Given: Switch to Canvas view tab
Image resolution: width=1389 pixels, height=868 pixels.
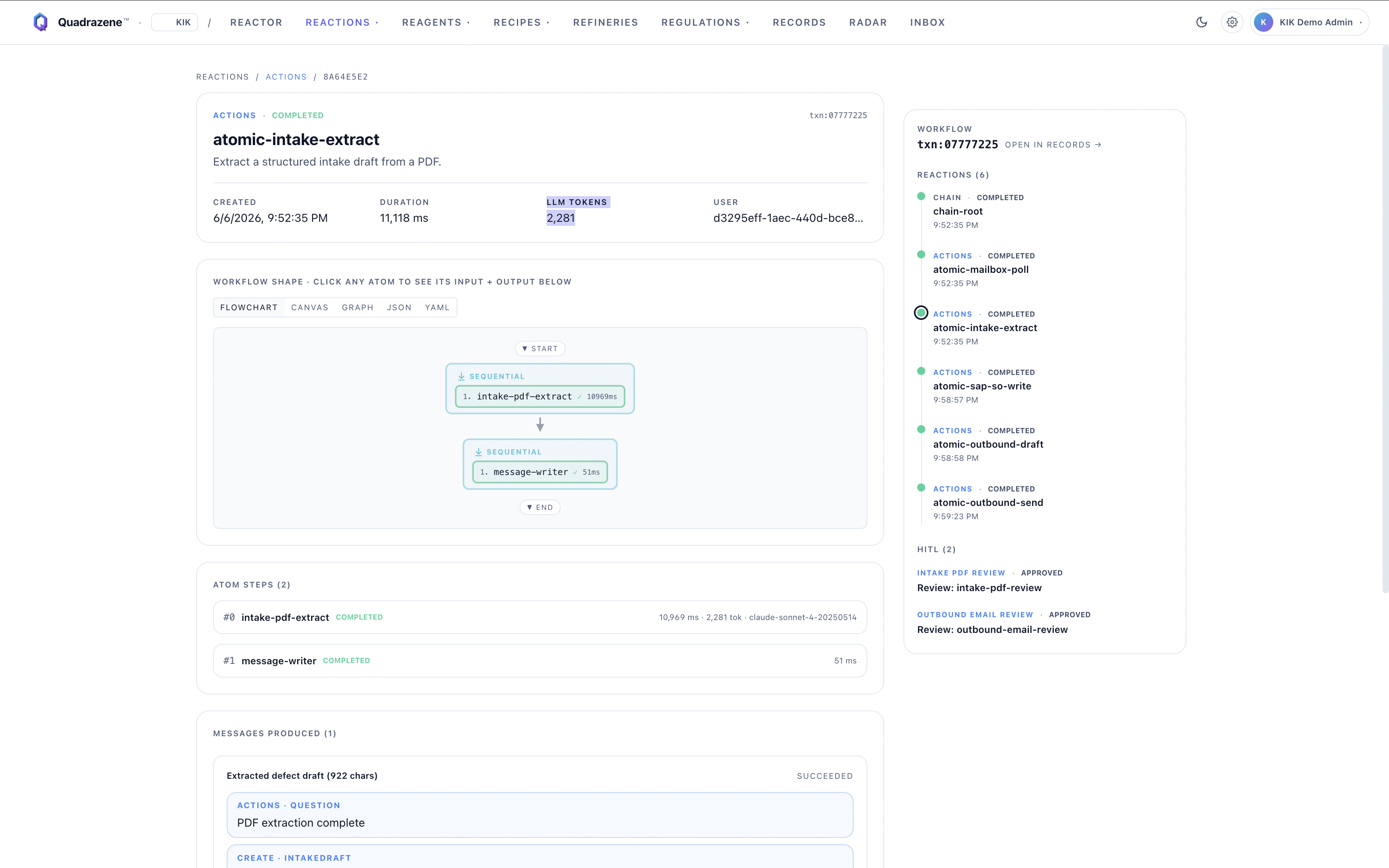Looking at the screenshot, I should (309, 308).
